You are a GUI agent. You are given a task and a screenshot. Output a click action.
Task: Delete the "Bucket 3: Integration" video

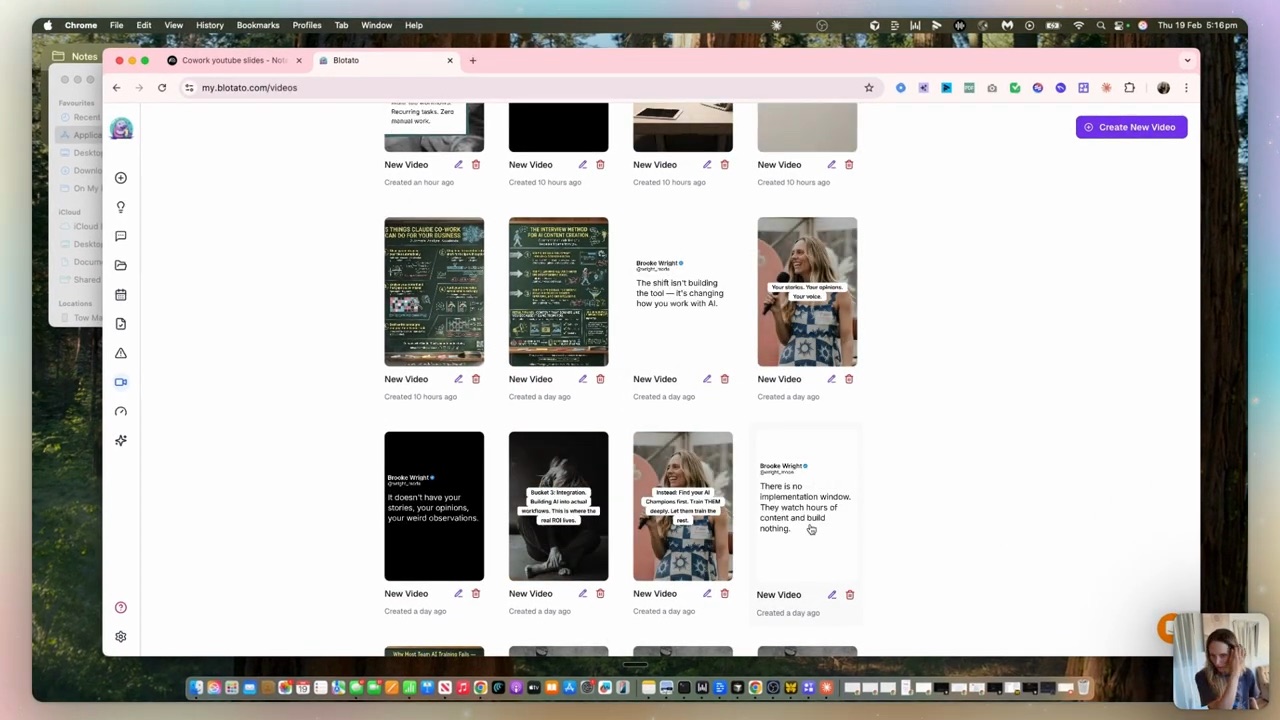(600, 594)
